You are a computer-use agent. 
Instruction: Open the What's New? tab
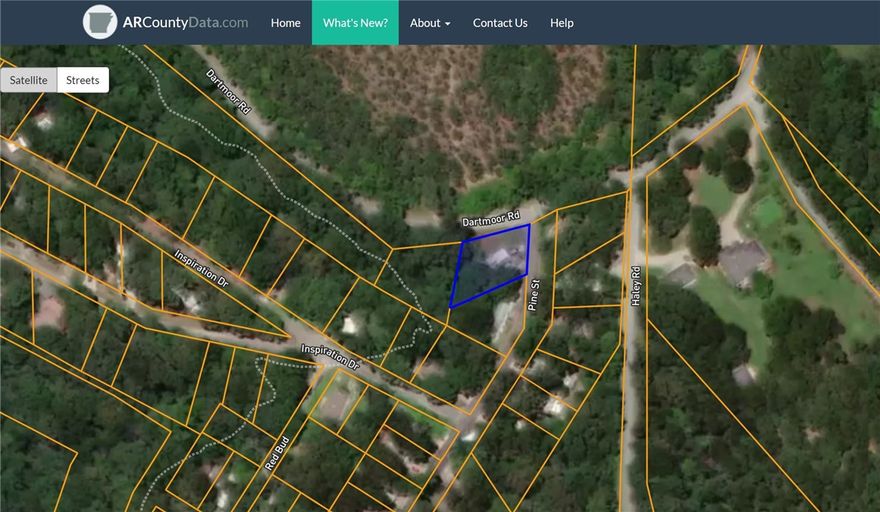[x=355, y=22]
